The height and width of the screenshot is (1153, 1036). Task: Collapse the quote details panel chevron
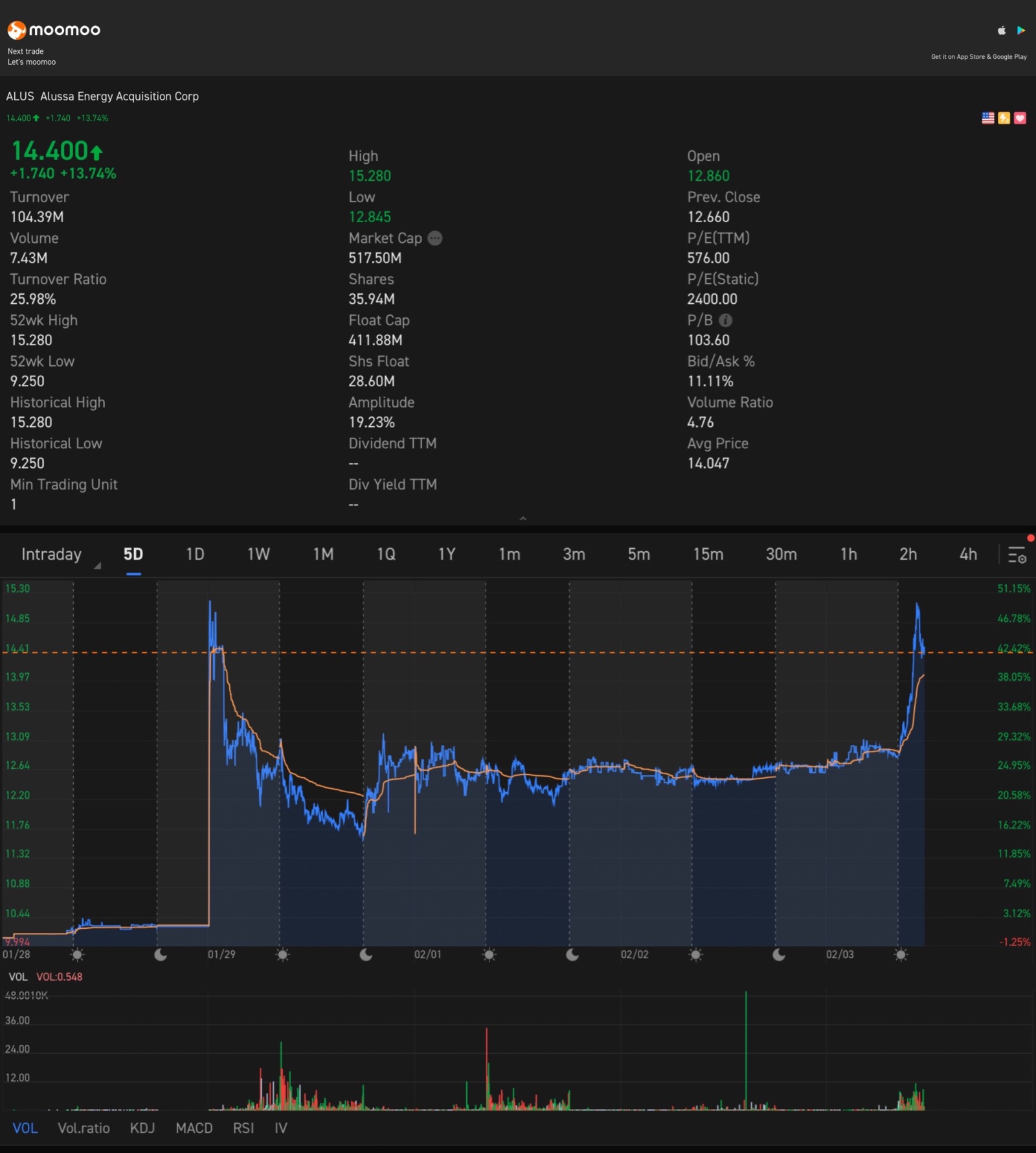(523, 518)
